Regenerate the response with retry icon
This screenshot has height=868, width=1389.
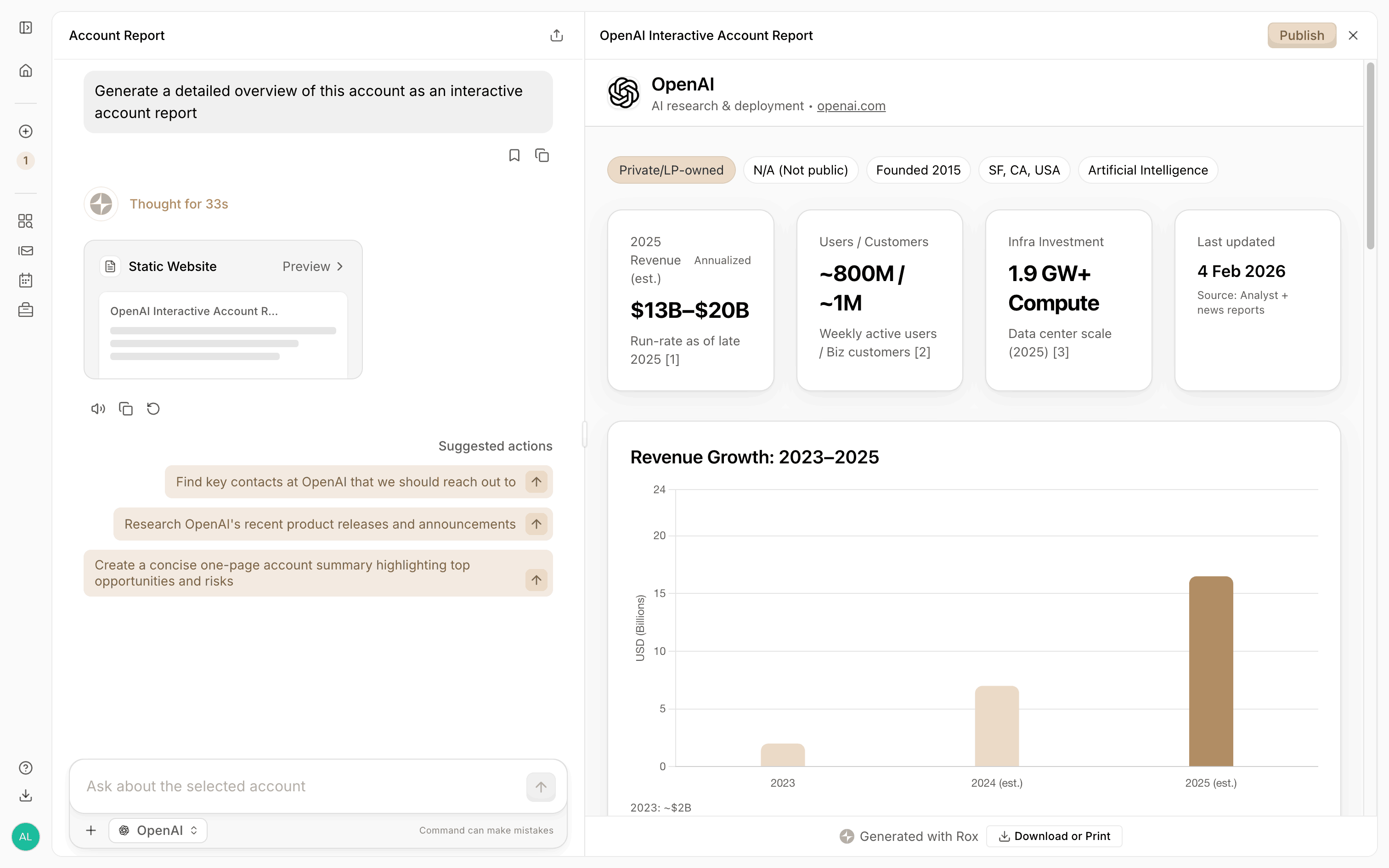click(153, 409)
